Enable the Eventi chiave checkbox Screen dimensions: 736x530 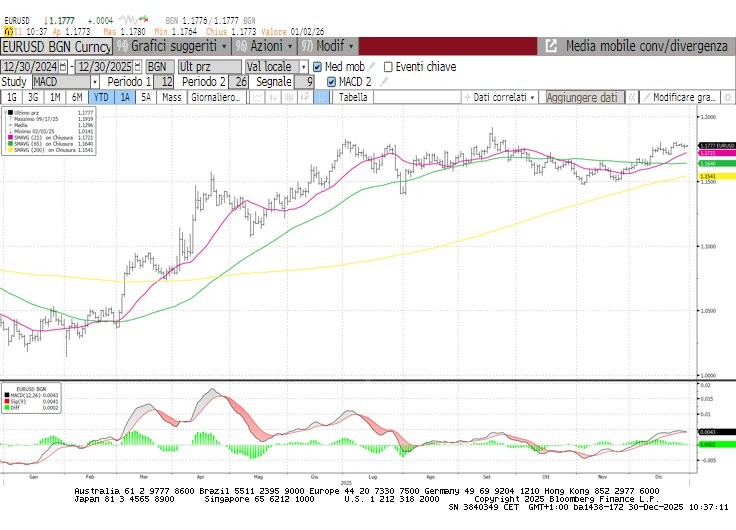click(389, 67)
